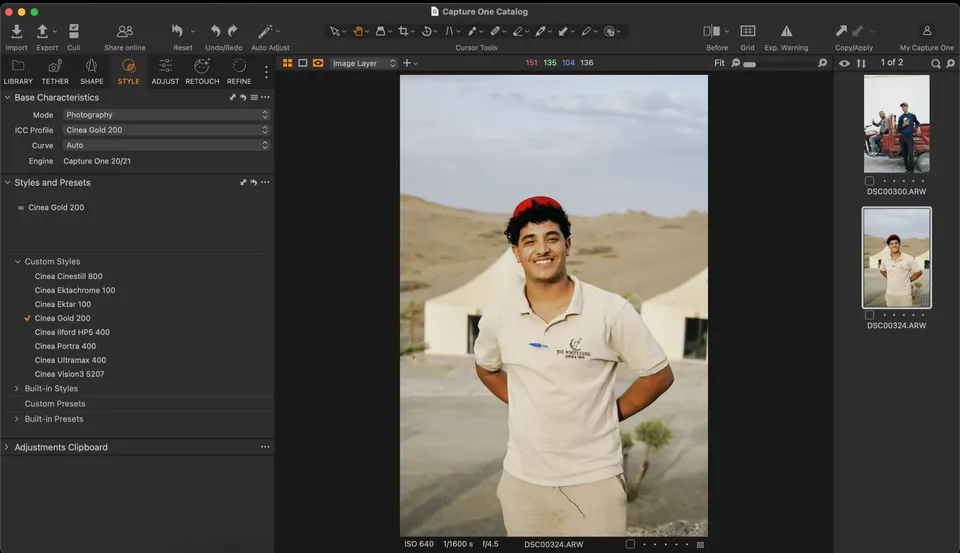Select the Pan hand cursor tool
960x553 pixels.
(358, 31)
